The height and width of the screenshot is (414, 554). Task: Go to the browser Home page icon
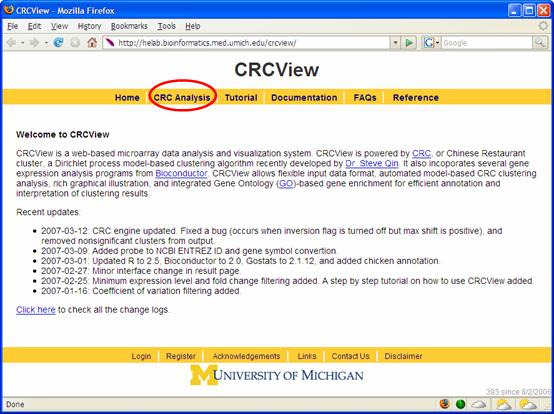[x=92, y=43]
